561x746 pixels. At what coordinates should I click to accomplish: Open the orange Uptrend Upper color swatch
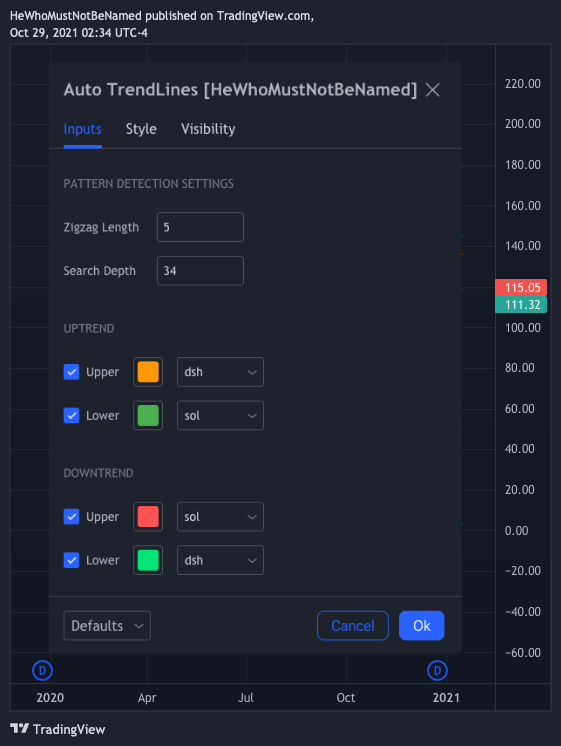pyautogui.click(x=148, y=372)
